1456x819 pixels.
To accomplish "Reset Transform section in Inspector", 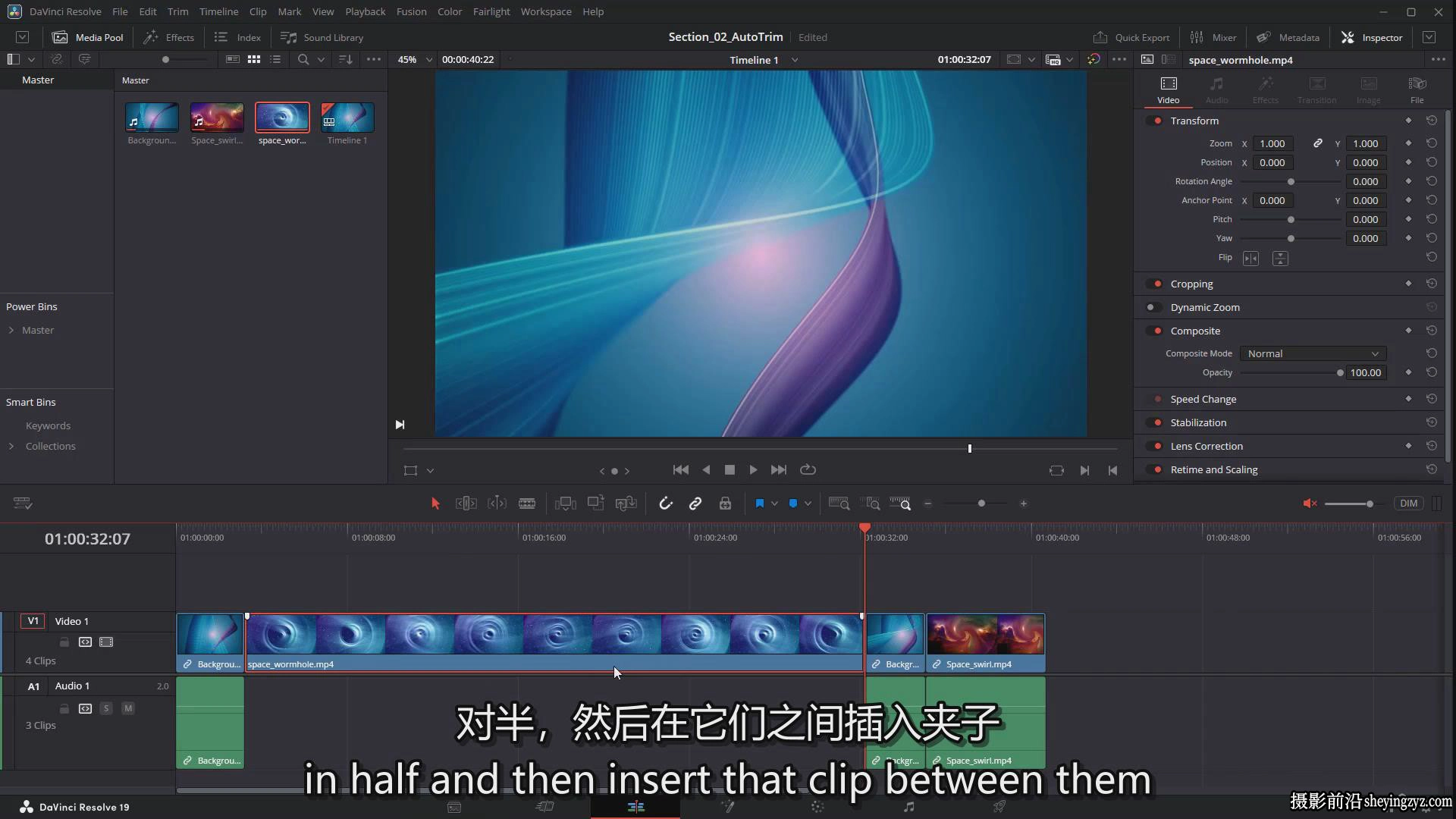I will click(x=1431, y=121).
